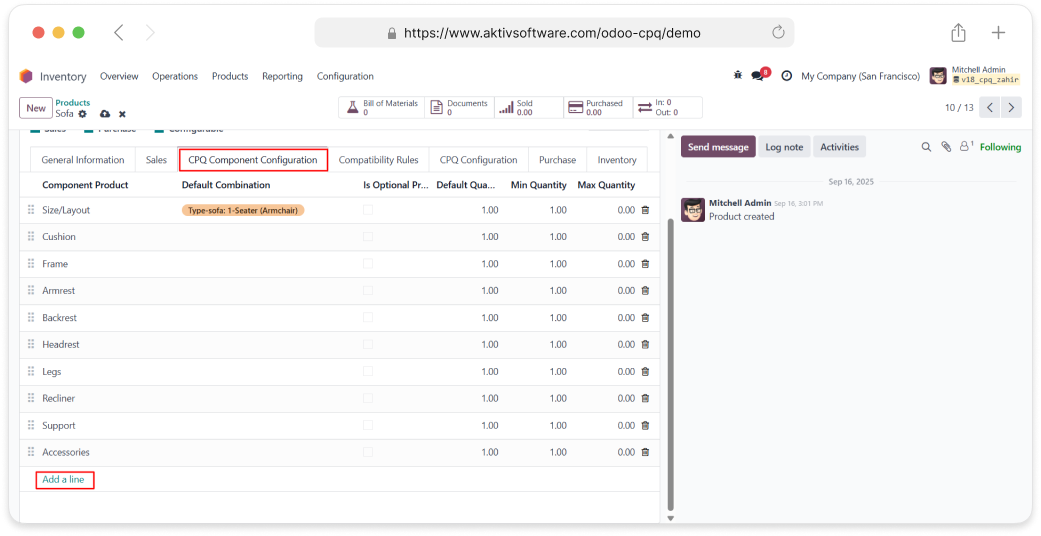1041x536 pixels.
Task: Click the cloud save icon beside Sofa
Action: (x=105, y=114)
